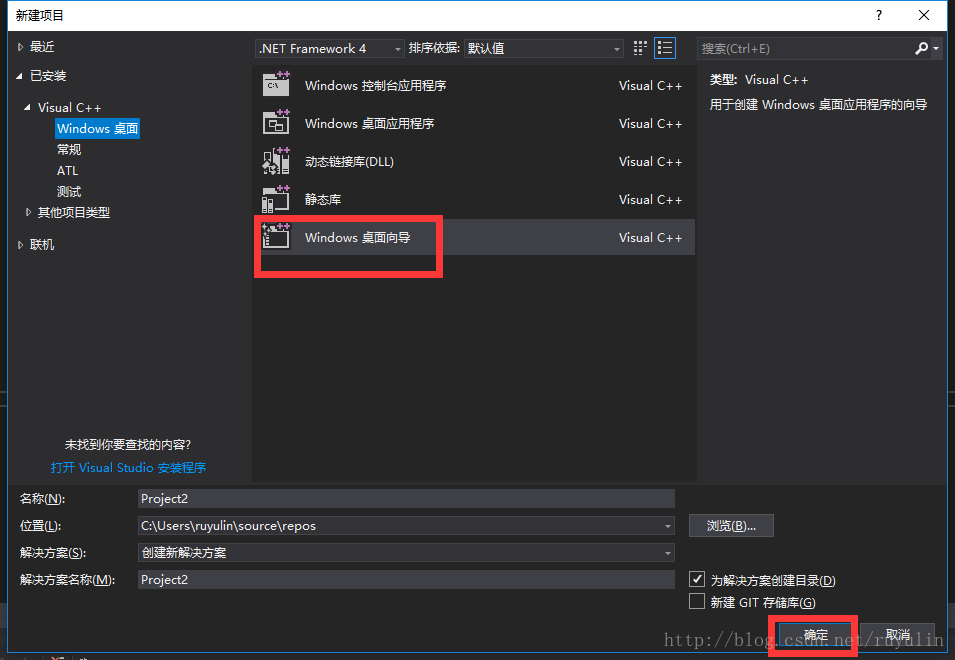This screenshot has height=660, width=955.
Task: Select the 静态库 template name
Action: click(x=323, y=200)
